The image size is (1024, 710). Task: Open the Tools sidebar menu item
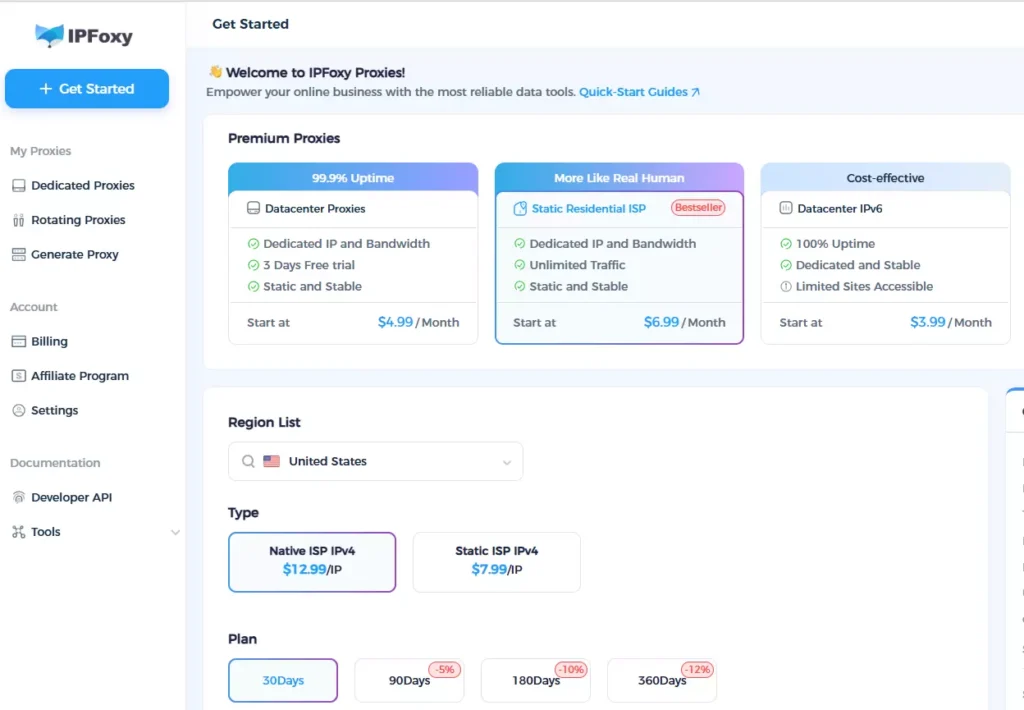point(46,532)
